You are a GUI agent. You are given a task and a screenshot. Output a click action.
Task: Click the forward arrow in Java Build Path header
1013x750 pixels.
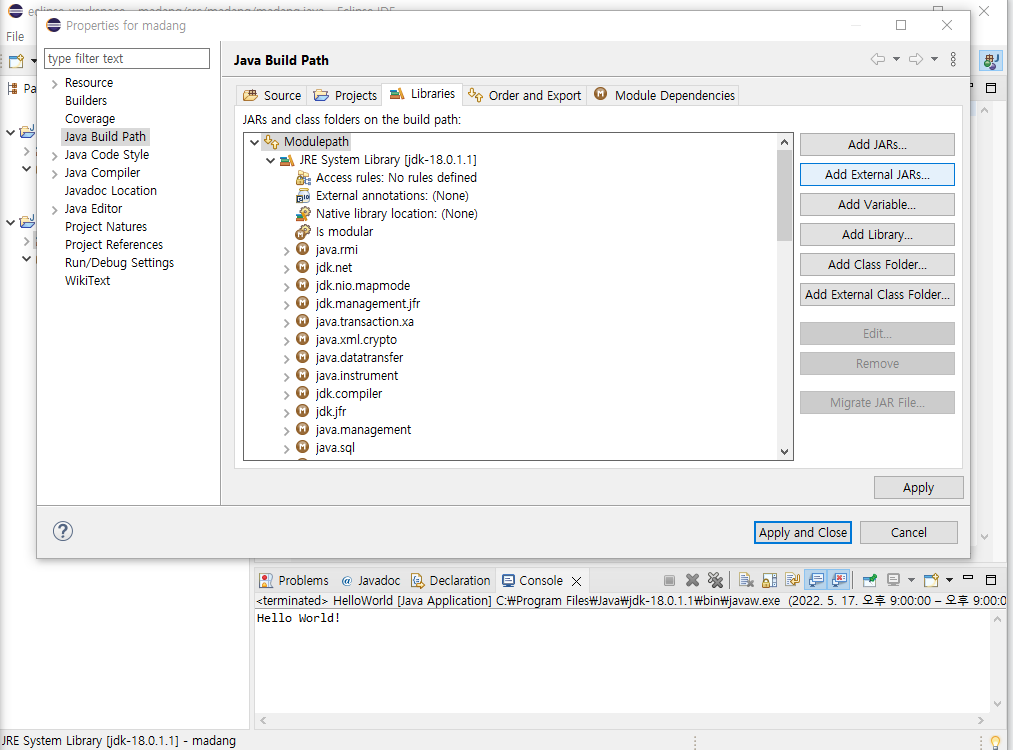tap(915, 59)
